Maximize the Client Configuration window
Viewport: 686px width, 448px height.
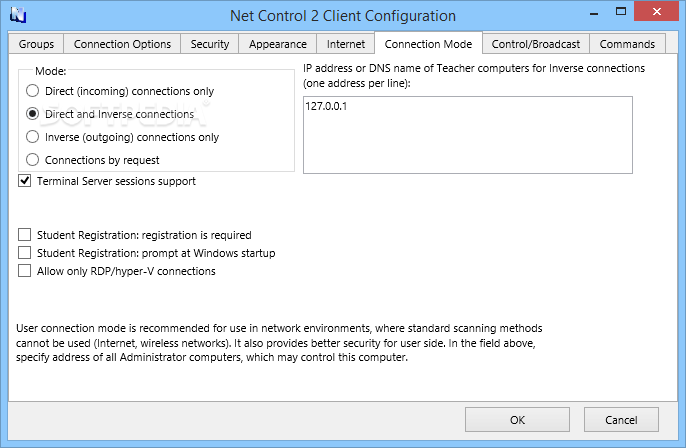621,12
